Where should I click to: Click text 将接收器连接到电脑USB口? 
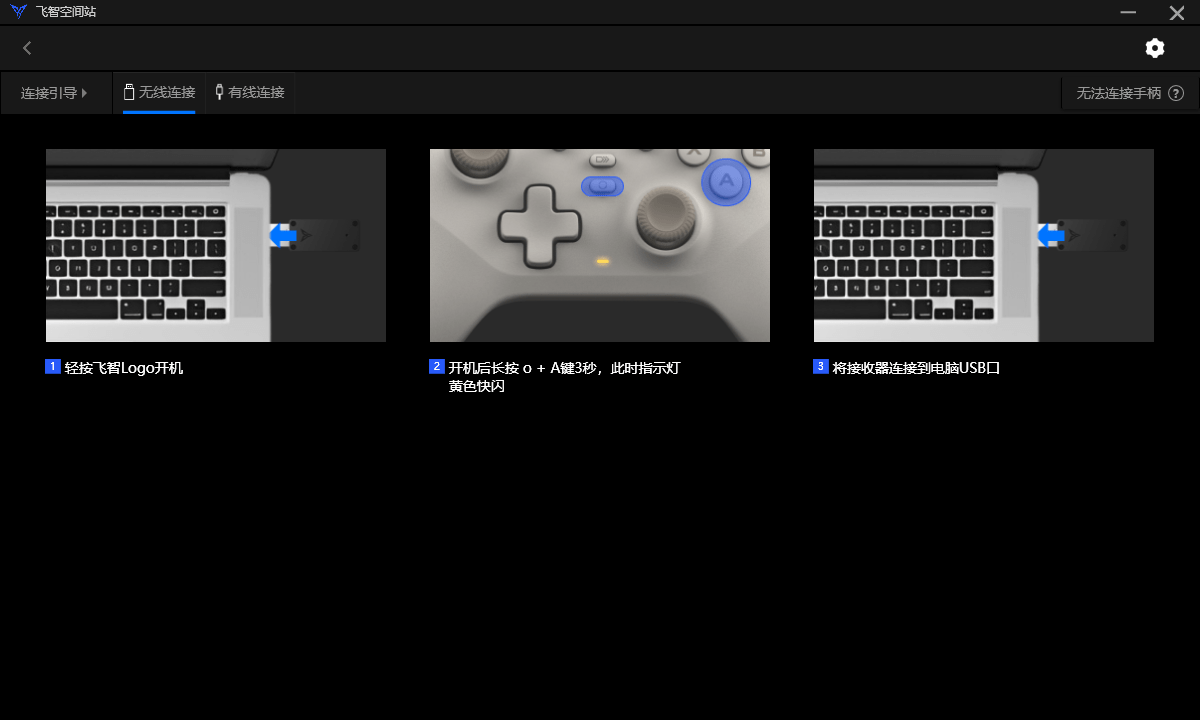pyautogui.click(x=916, y=368)
